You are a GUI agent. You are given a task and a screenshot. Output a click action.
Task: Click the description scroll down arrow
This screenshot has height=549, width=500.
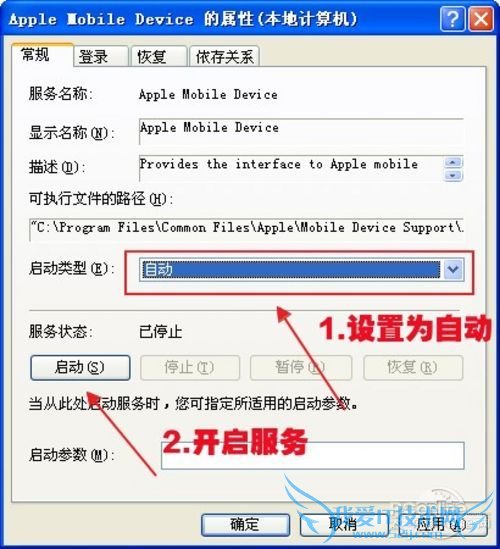453,175
